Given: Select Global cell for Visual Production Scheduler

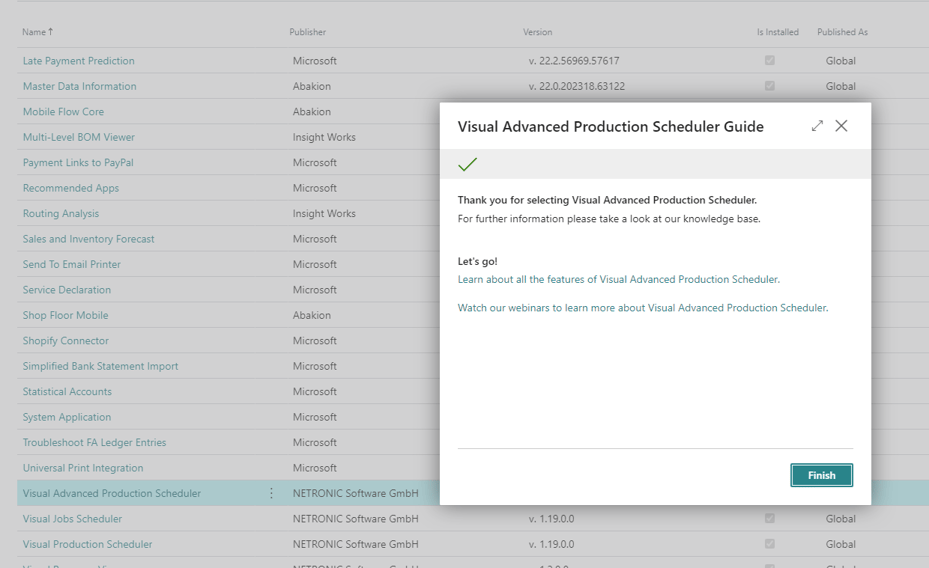Looking at the screenshot, I should (x=841, y=545).
